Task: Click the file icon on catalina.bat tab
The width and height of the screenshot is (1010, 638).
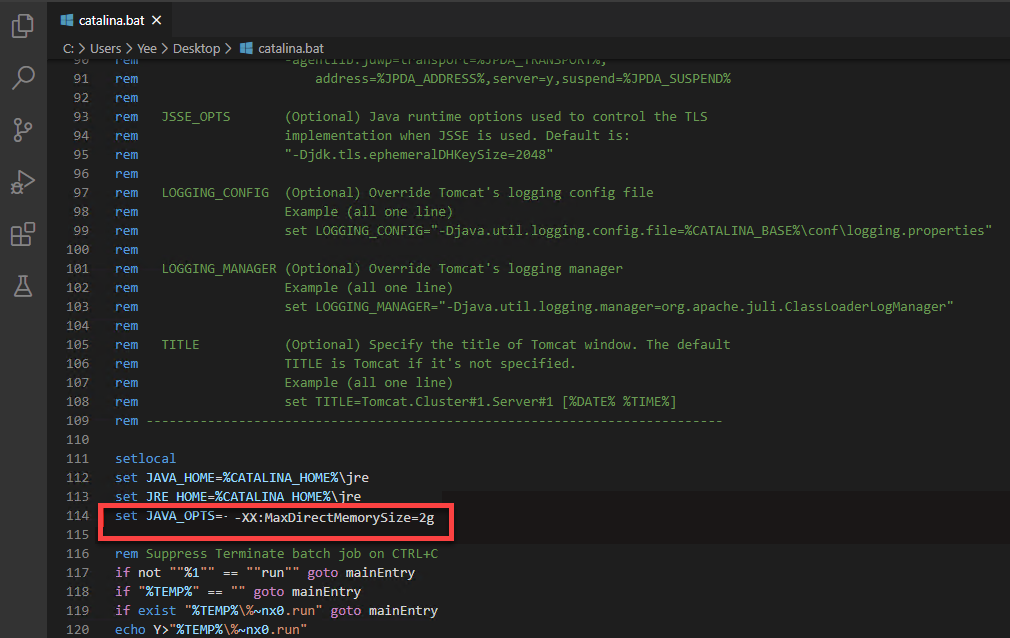Action: point(67,21)
